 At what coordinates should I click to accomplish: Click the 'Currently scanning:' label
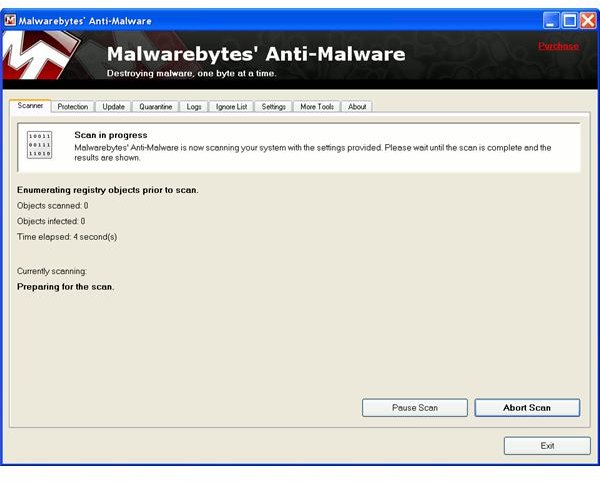(x=52, y=271)
